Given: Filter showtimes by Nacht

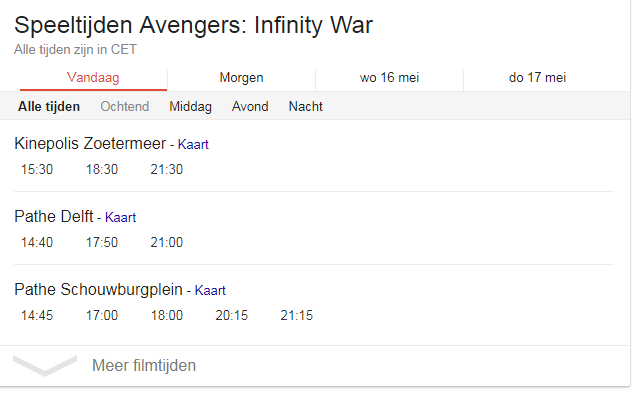Looking at the screenshot, I should tap(306, 106).
